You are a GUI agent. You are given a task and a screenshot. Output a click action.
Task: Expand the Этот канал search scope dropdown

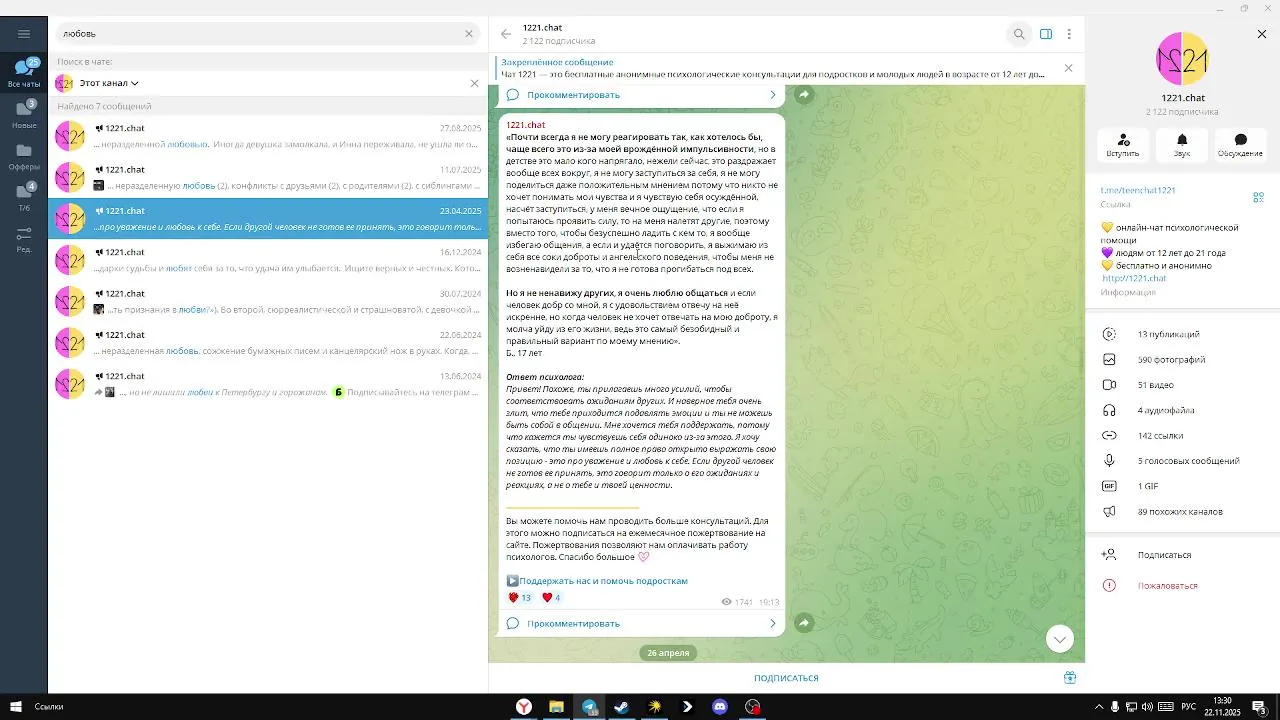[109, 83]
